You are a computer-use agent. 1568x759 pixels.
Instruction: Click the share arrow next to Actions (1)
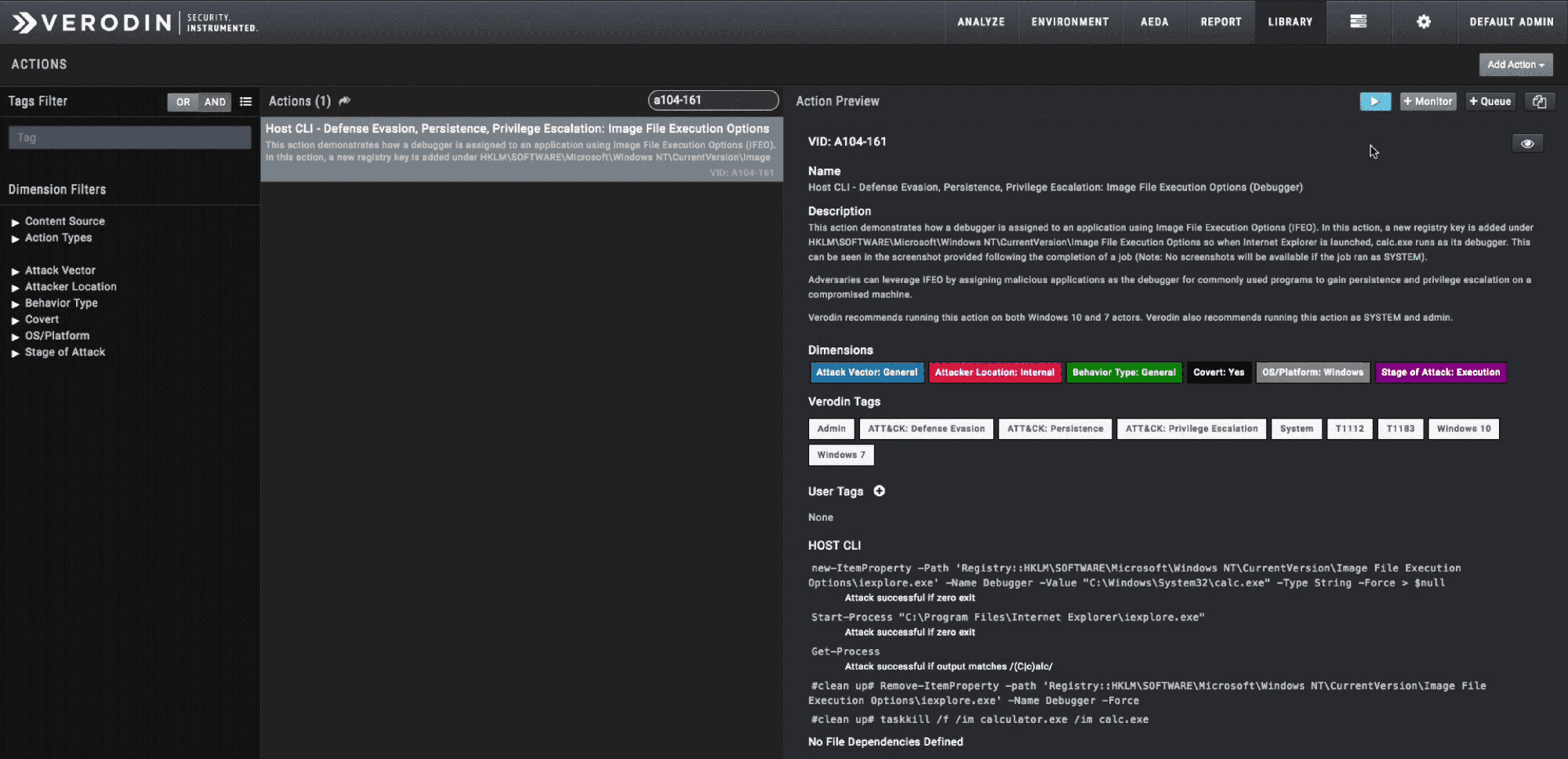(345, 101)
